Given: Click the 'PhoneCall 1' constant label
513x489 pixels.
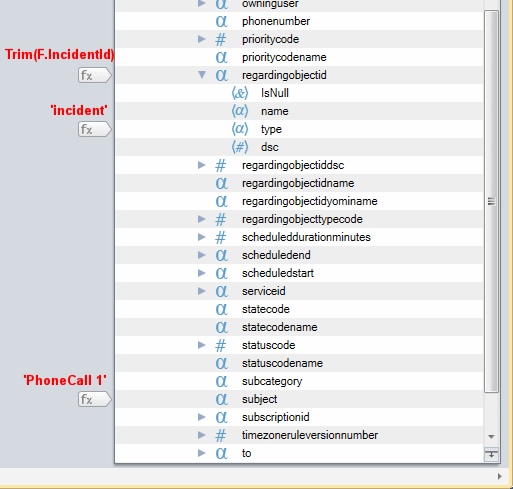Looking at the screenshot, I should [x=65, y=380].
